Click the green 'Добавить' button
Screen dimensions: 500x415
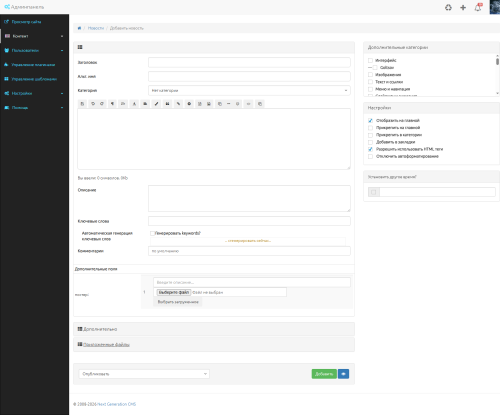pyautogui.click(x=324, y=374)
